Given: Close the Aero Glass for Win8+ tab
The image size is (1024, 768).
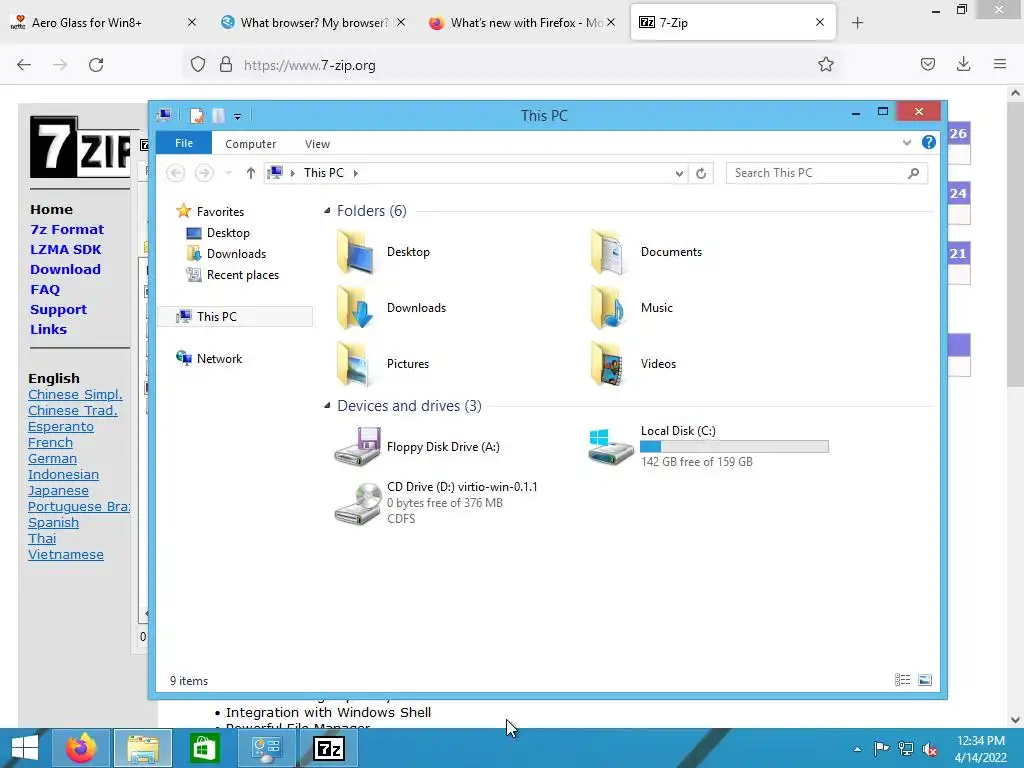Looking at the screenshot, I should coord(191,22).
